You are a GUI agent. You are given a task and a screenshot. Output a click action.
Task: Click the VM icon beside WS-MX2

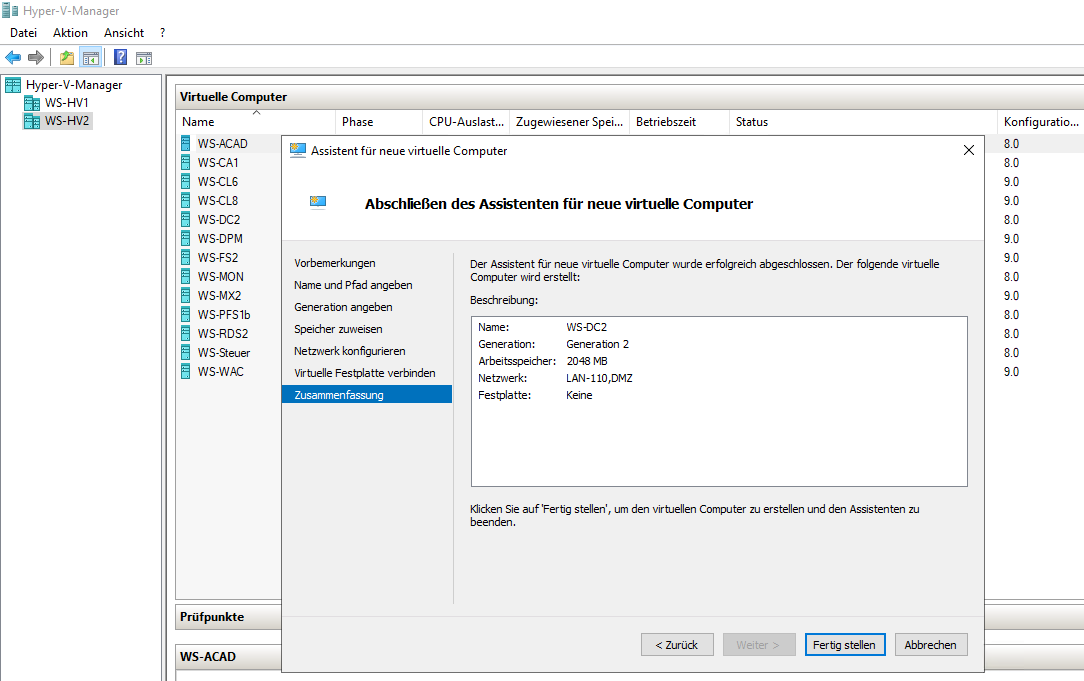pyautogui.click(x=186, y=295)
